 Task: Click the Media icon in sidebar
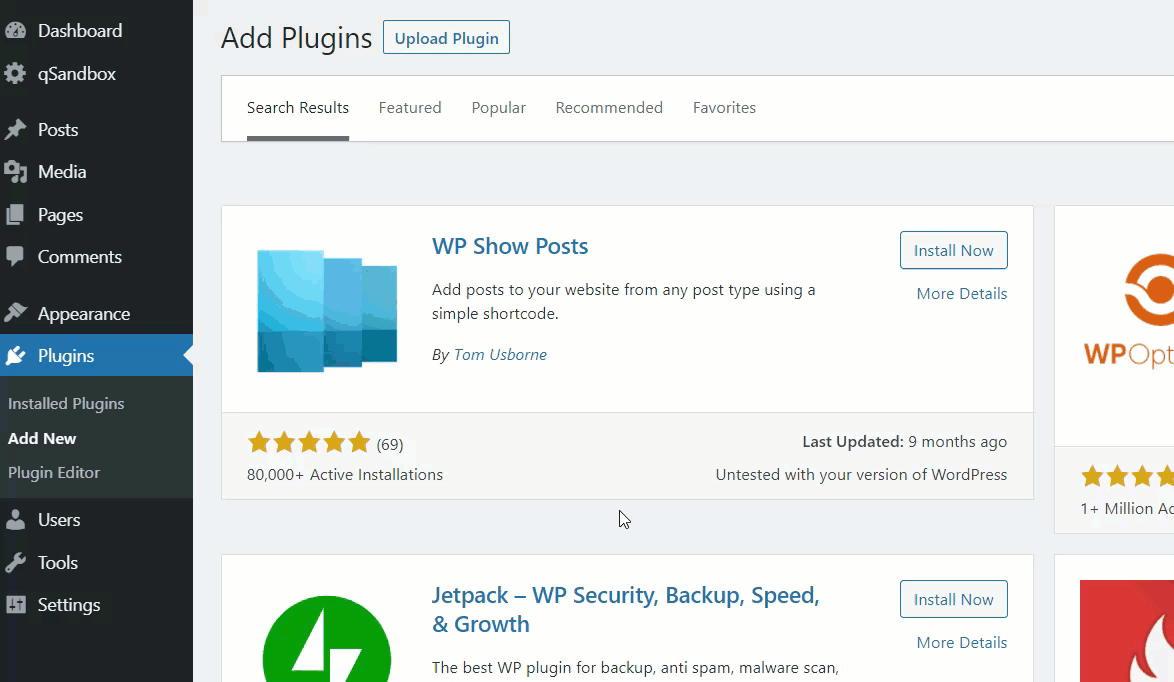pos(15,171)
